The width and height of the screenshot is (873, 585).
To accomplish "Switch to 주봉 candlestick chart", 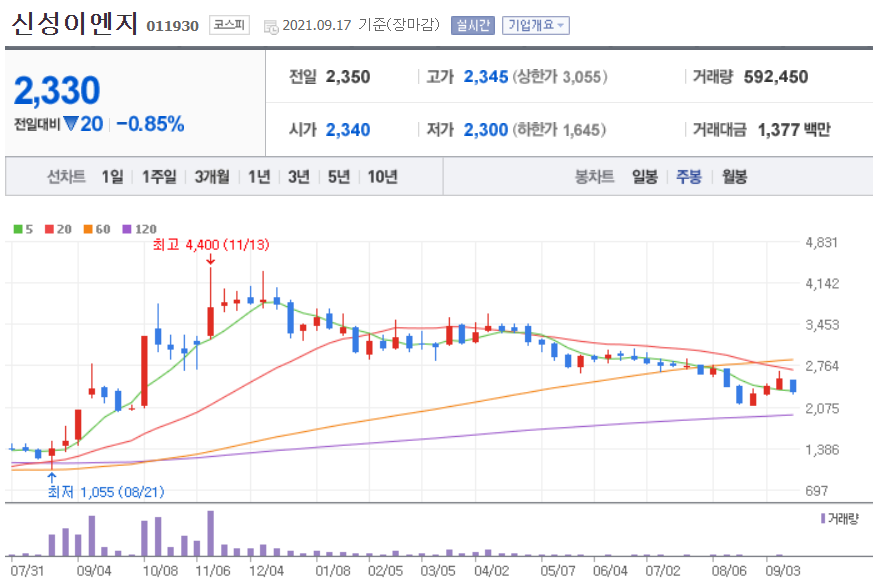I will pyautogui.click(x=689, y=176).
